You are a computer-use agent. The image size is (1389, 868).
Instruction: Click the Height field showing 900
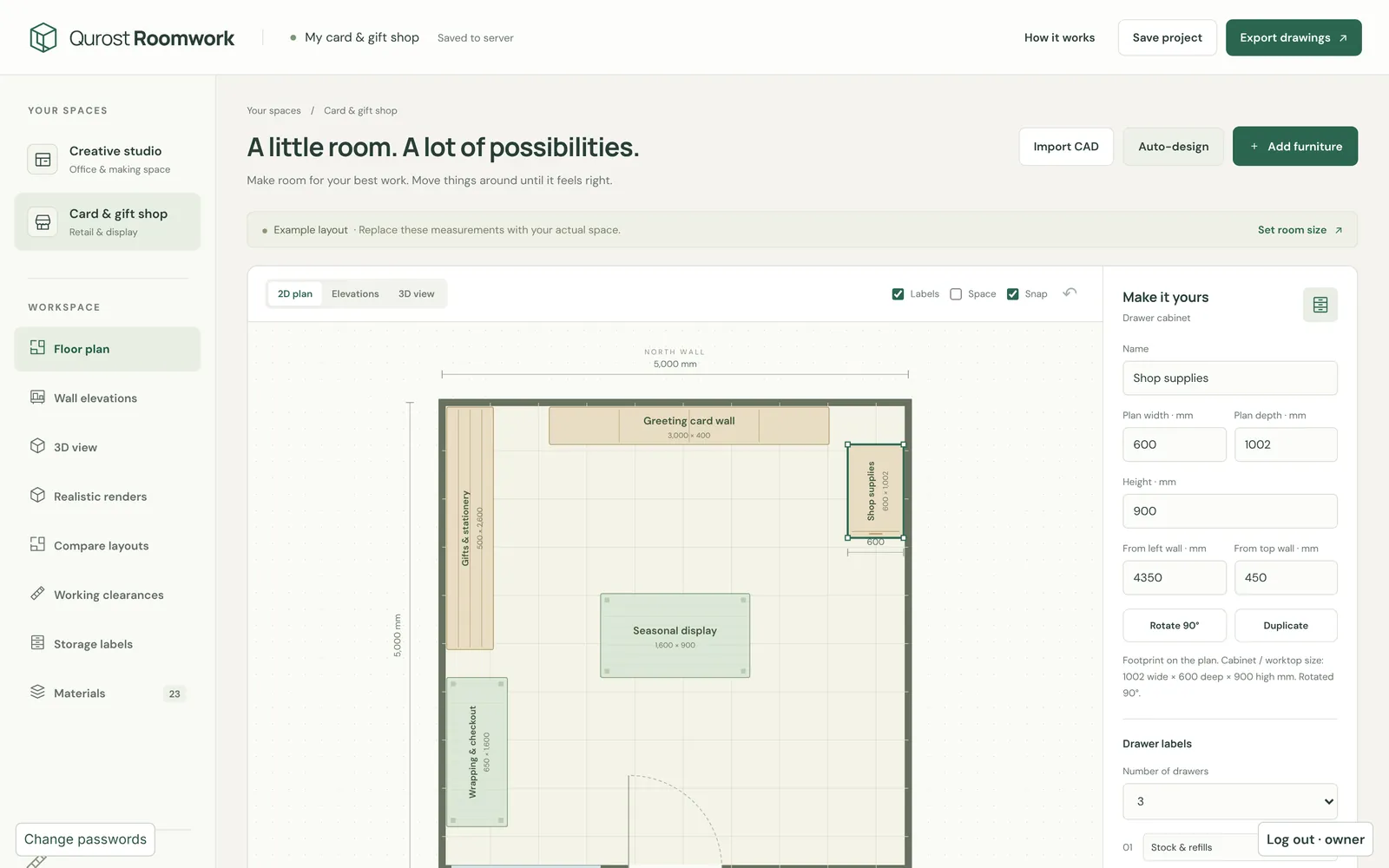[x=1229, y=511]
